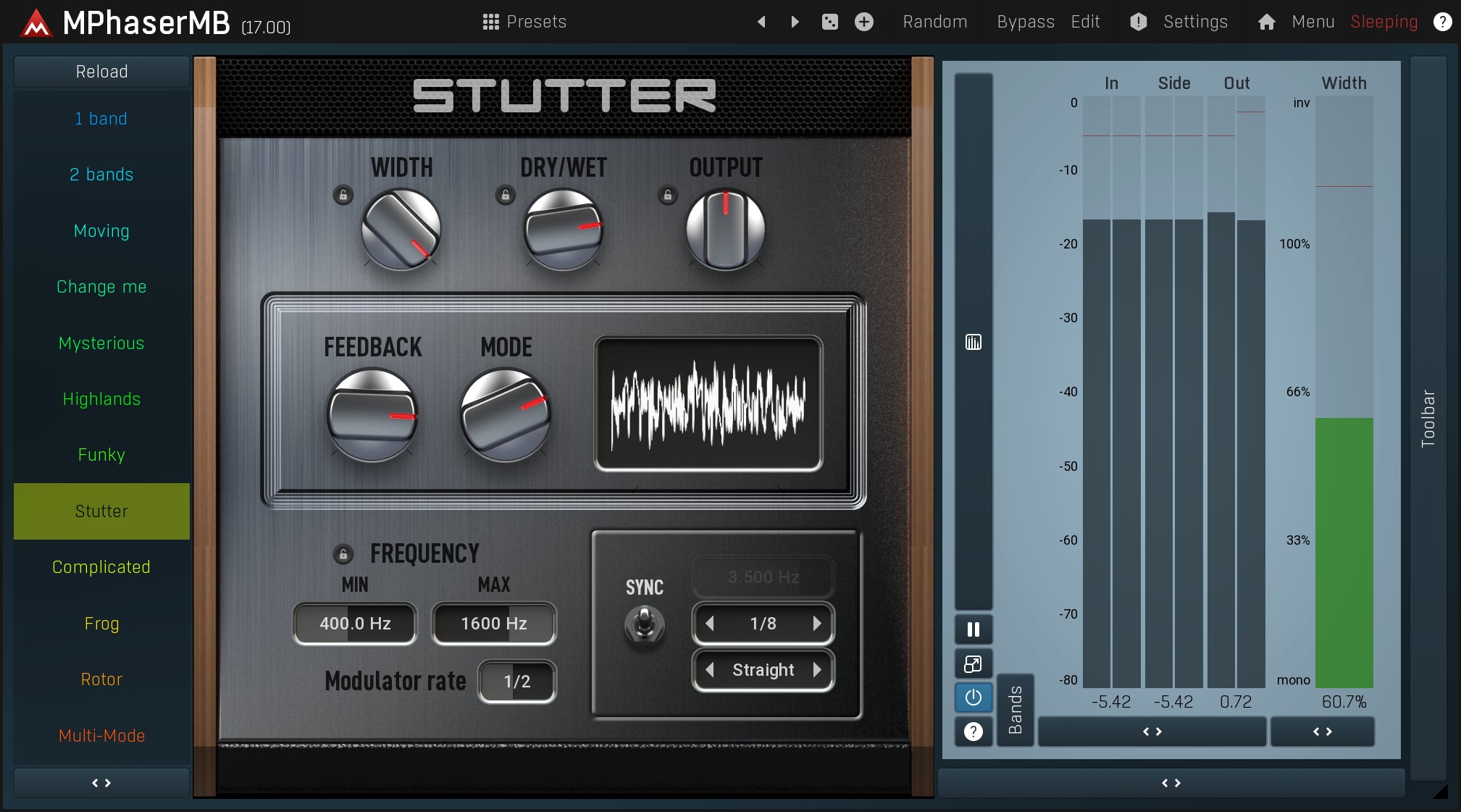Click the random dice preset icon
Image resolution: width=1461 pixels, height=812 pixels.
click(830, 22)
